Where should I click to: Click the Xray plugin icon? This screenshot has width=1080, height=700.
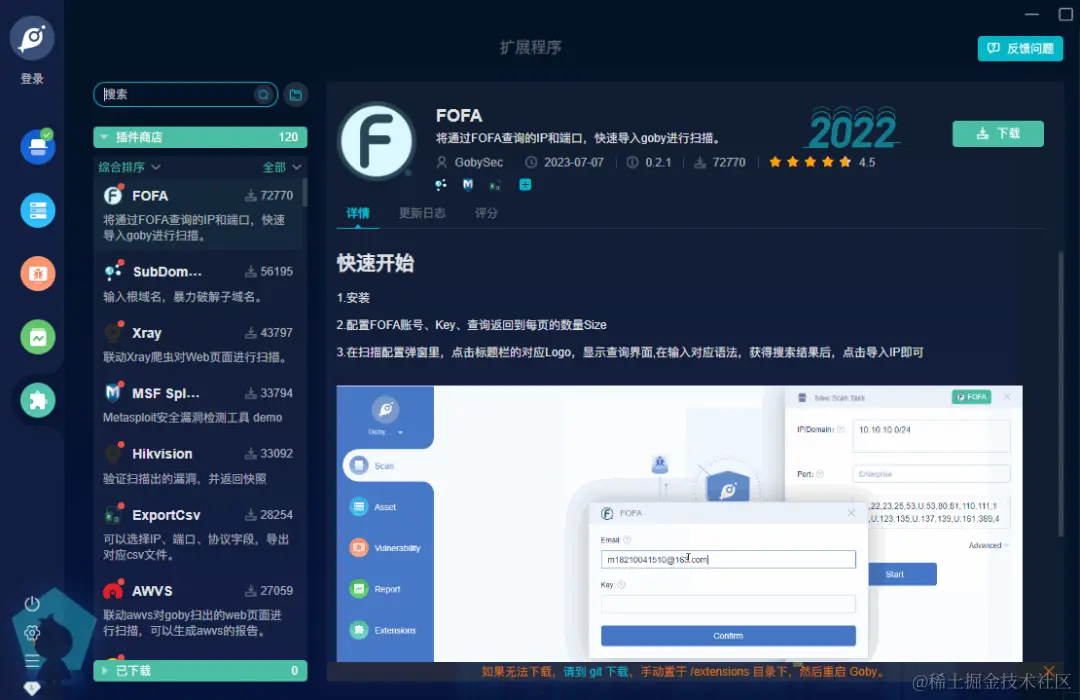113,333
